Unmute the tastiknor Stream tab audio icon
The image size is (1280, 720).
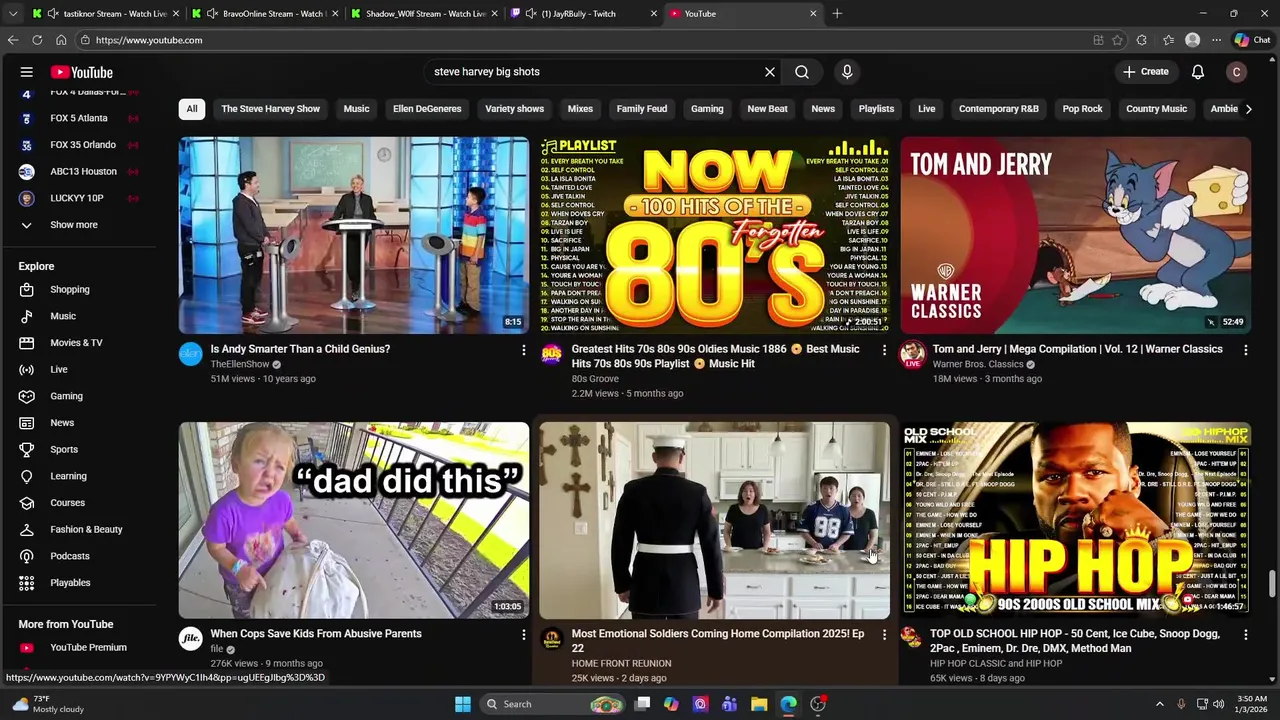pyautogui.click(x=52, y=14)
